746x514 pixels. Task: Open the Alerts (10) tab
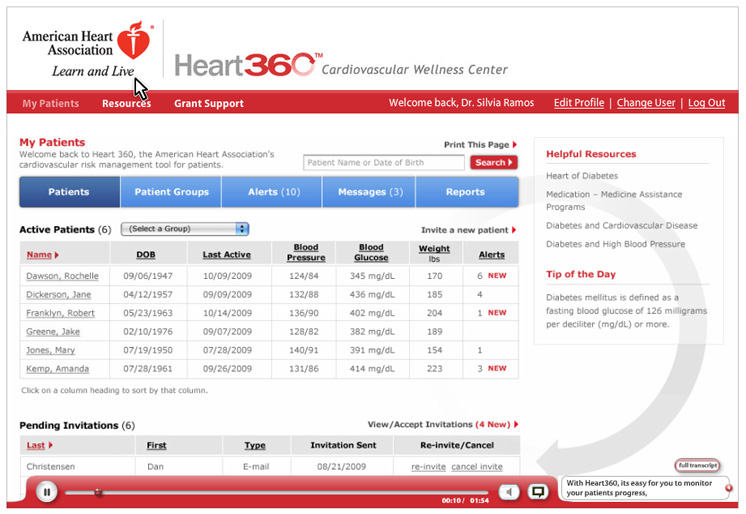(274, 192)
